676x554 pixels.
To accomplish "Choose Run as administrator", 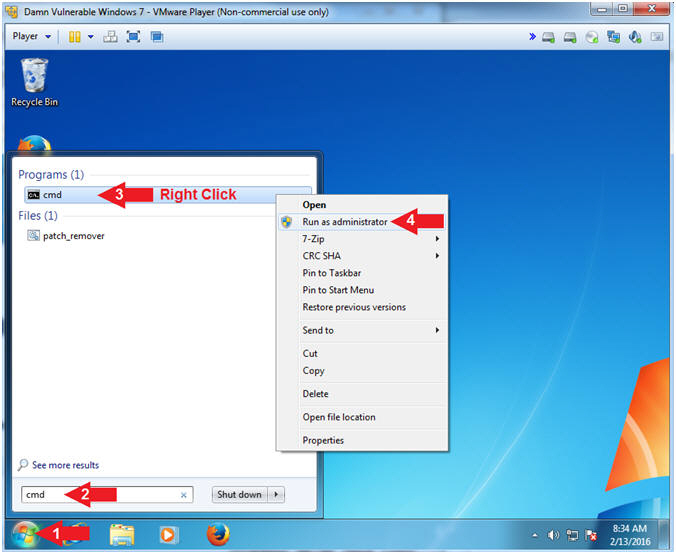I will (x=362, y=222).
